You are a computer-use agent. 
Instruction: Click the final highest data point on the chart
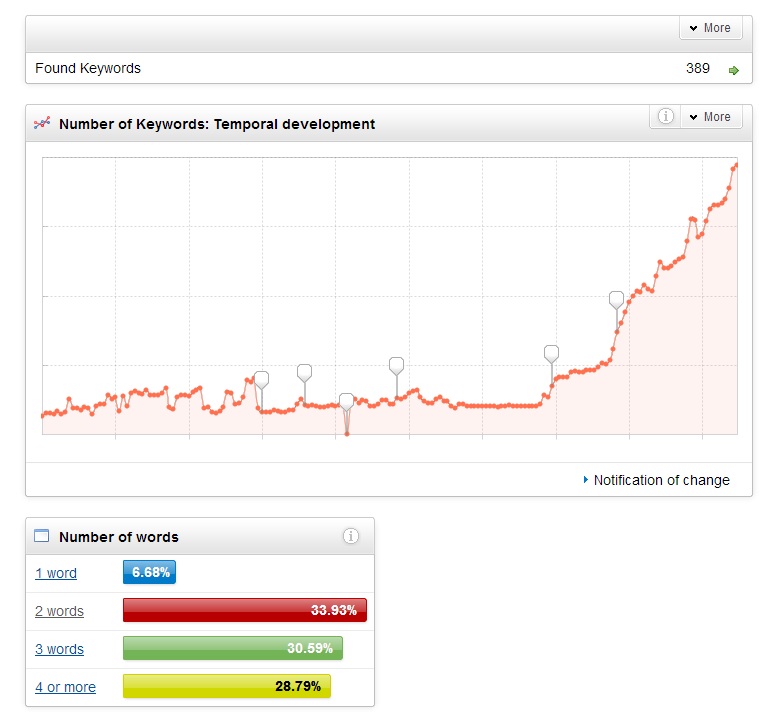coord(736,165)
